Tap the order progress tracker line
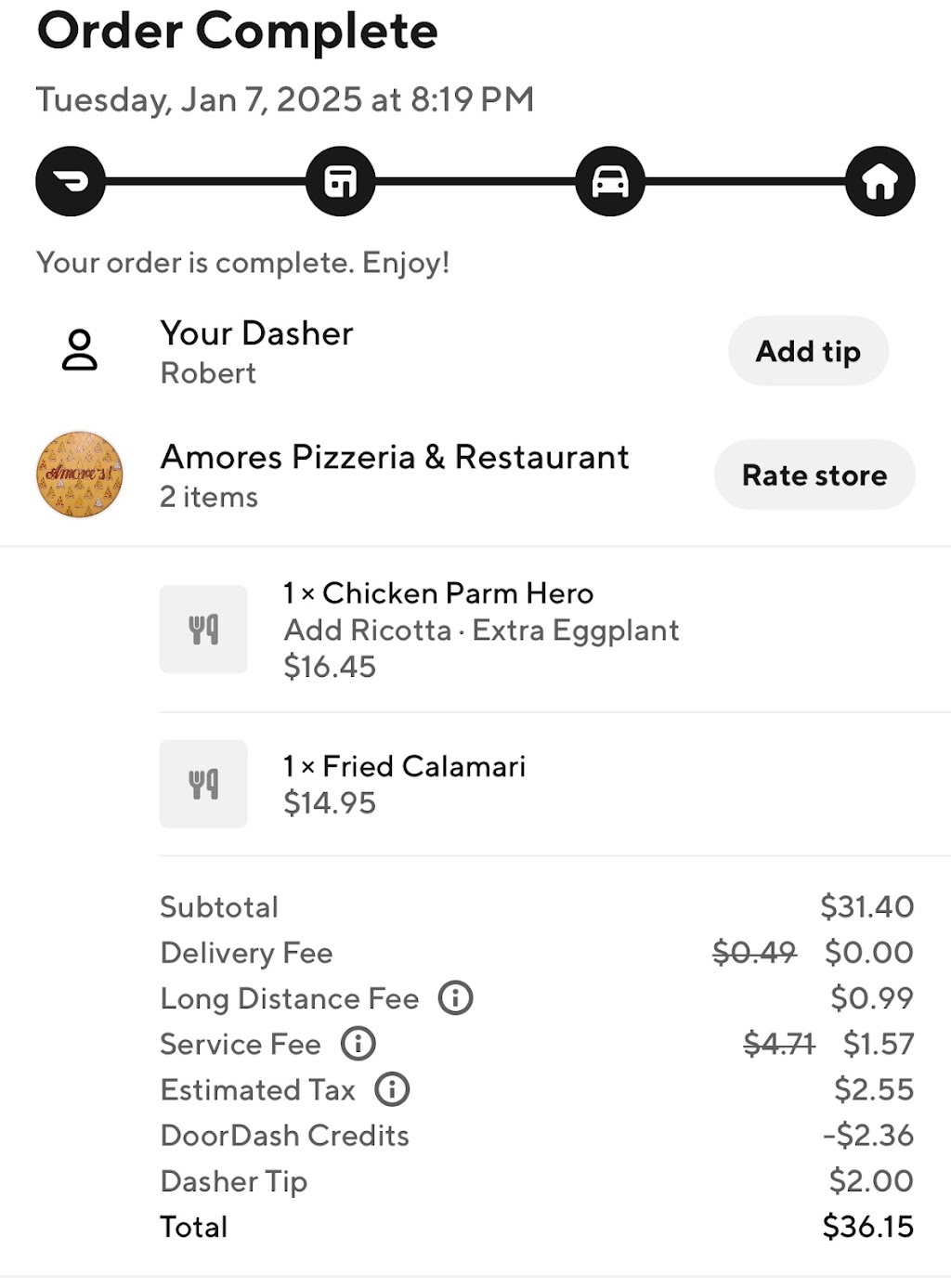The width and height of the screenshot is (951, 1288). 475,181
